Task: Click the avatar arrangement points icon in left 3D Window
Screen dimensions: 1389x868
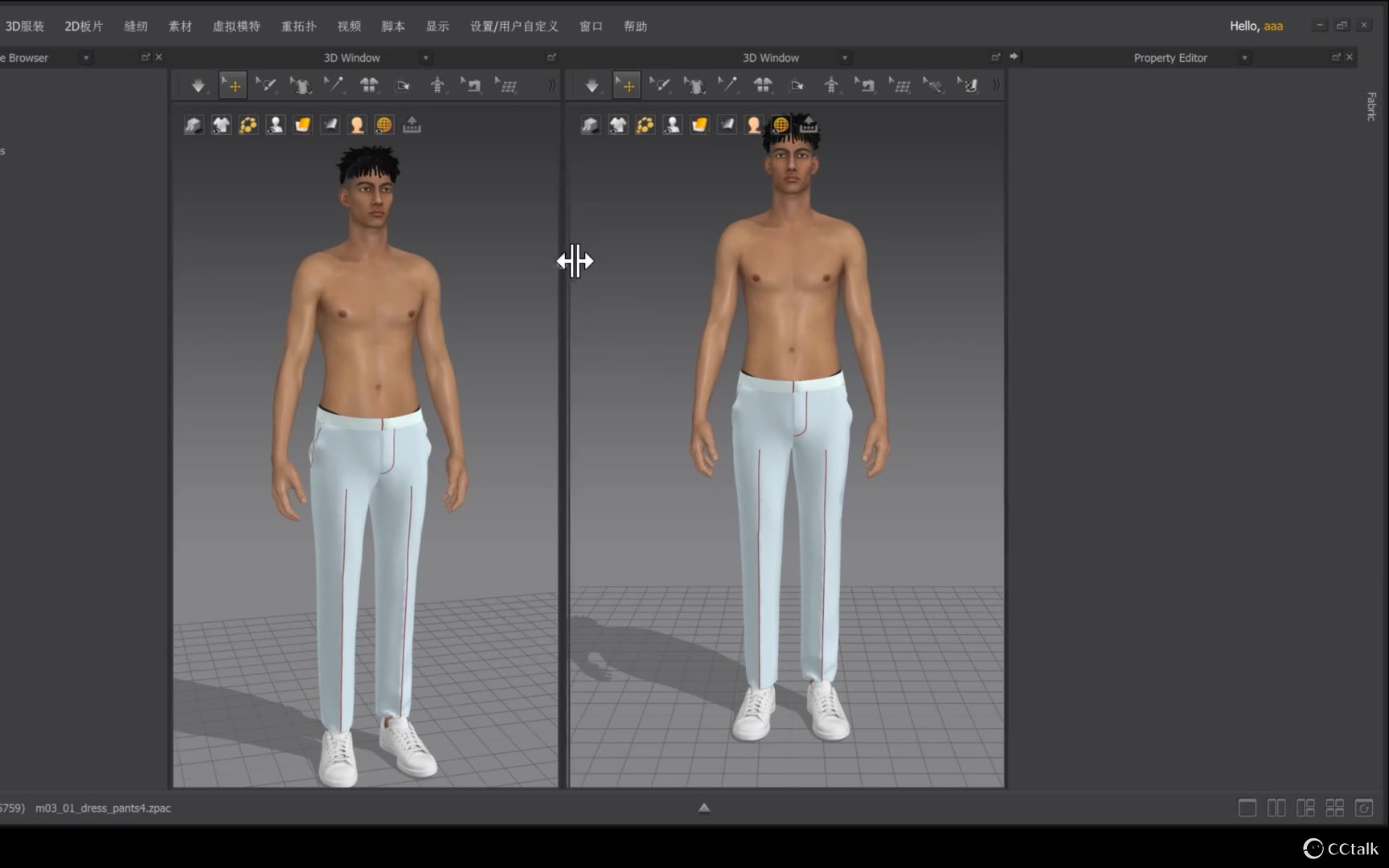Action: pyautogui.click(x=437, y=85)
